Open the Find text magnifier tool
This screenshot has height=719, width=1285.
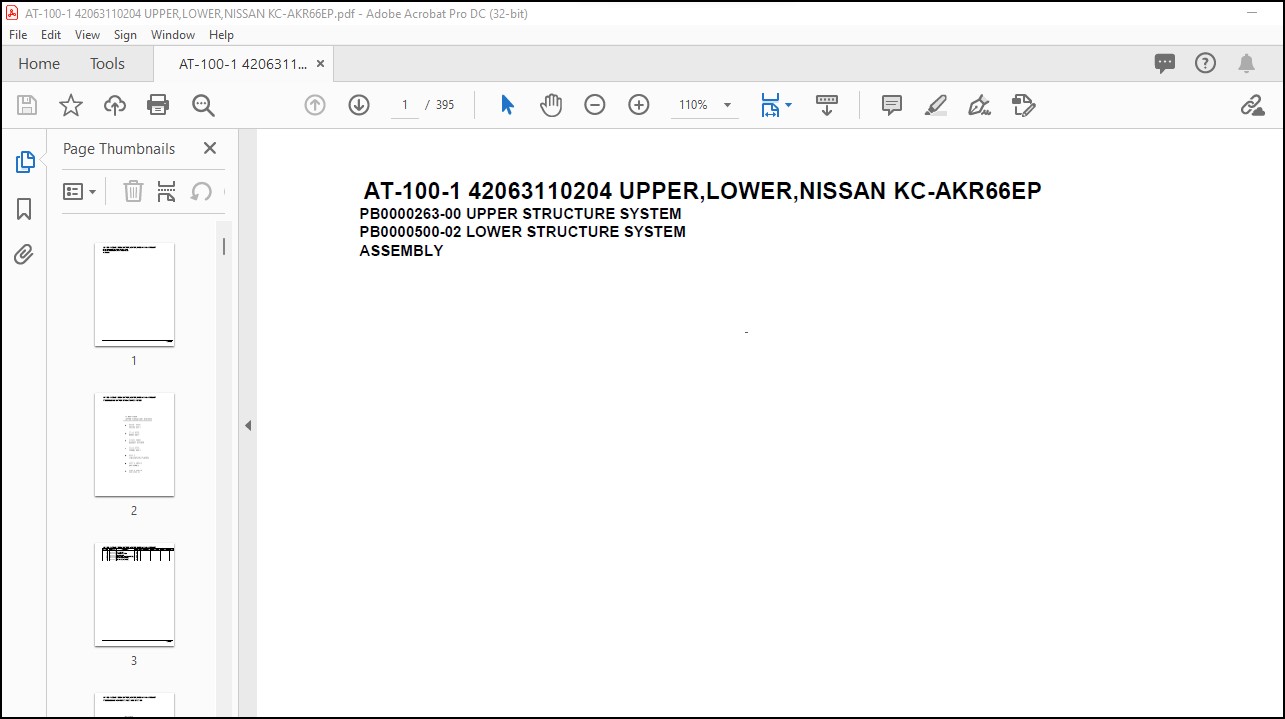tap(203, 105)
